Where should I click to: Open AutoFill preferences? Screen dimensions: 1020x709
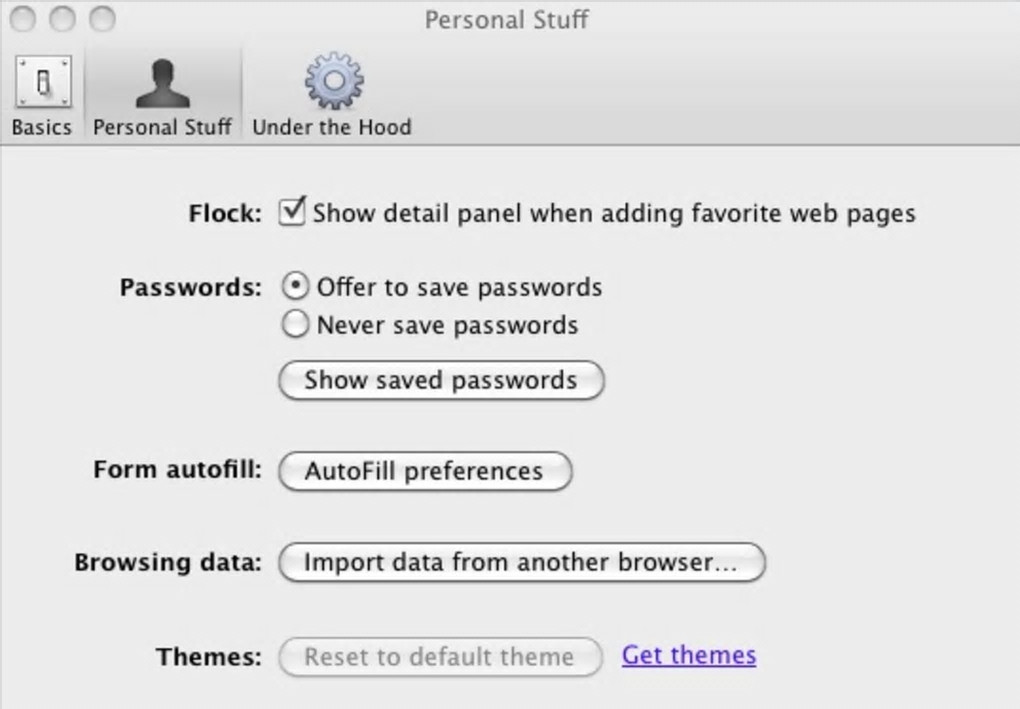[x=424, y=471]
